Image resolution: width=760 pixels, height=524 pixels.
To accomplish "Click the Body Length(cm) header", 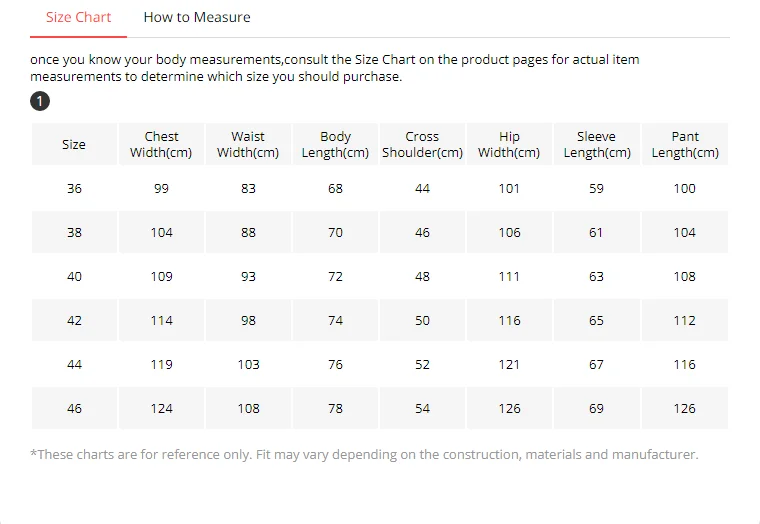I will tap(335, 145).
